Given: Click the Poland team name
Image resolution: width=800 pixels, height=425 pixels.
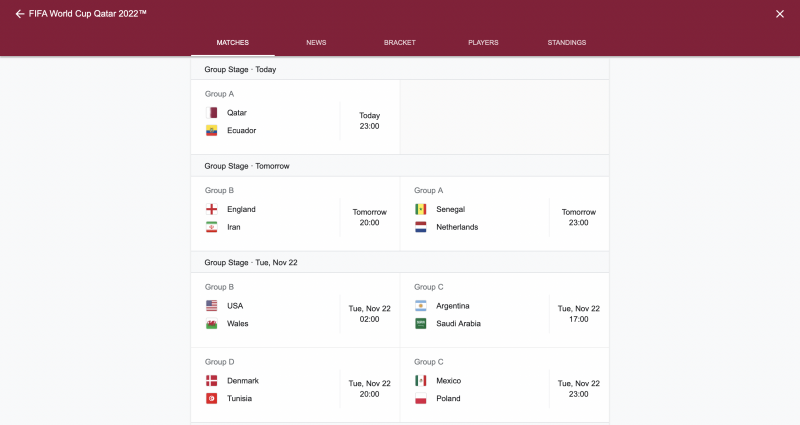Looking at the screenshot, I should [448, 398].
